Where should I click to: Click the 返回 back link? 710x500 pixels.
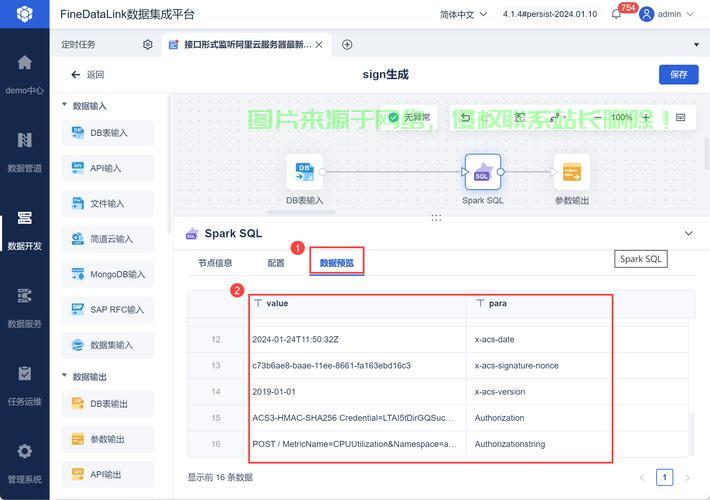pyautogui.click(x=88, y=75)
